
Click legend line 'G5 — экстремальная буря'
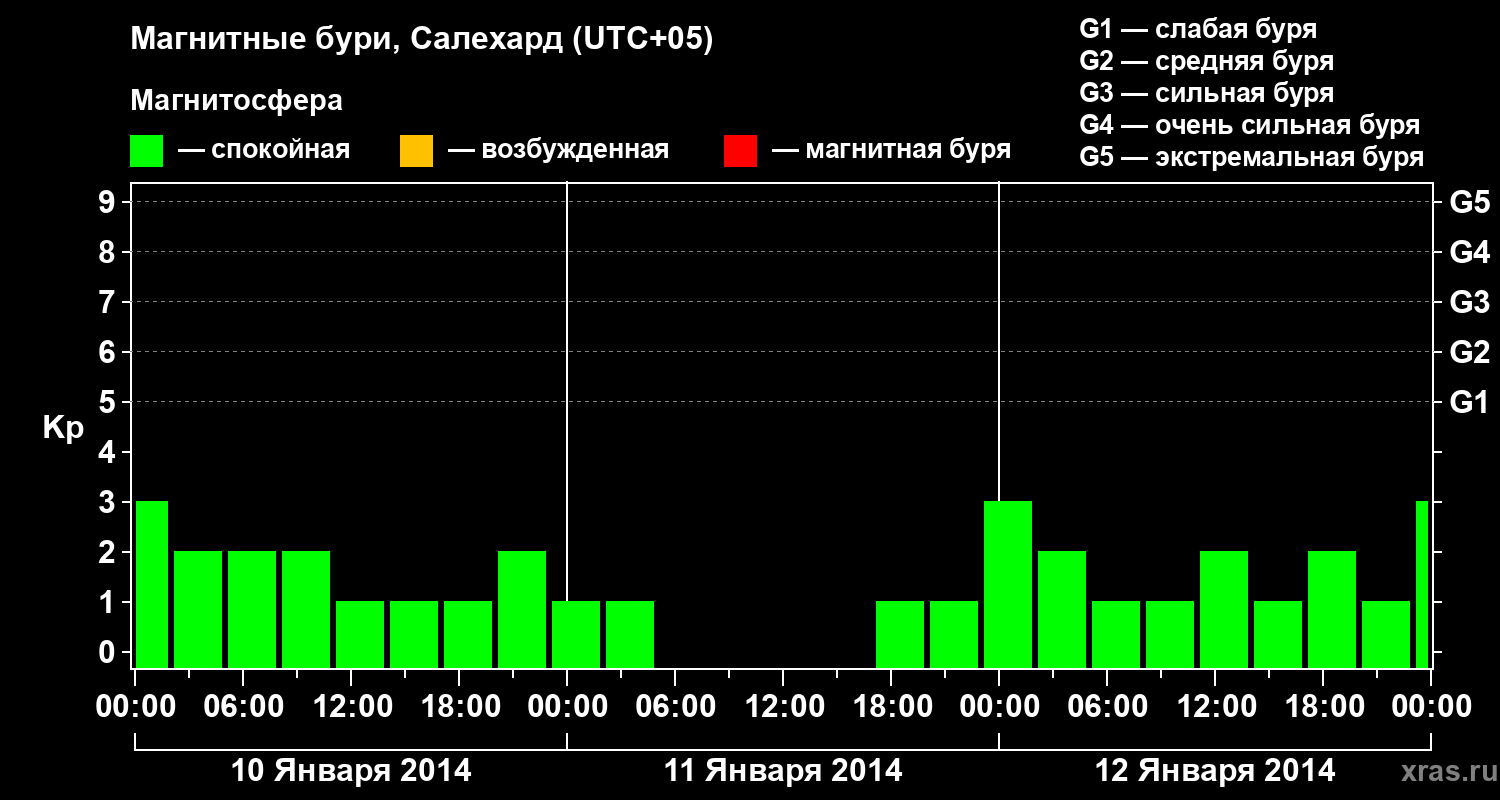click(1252, 157)
